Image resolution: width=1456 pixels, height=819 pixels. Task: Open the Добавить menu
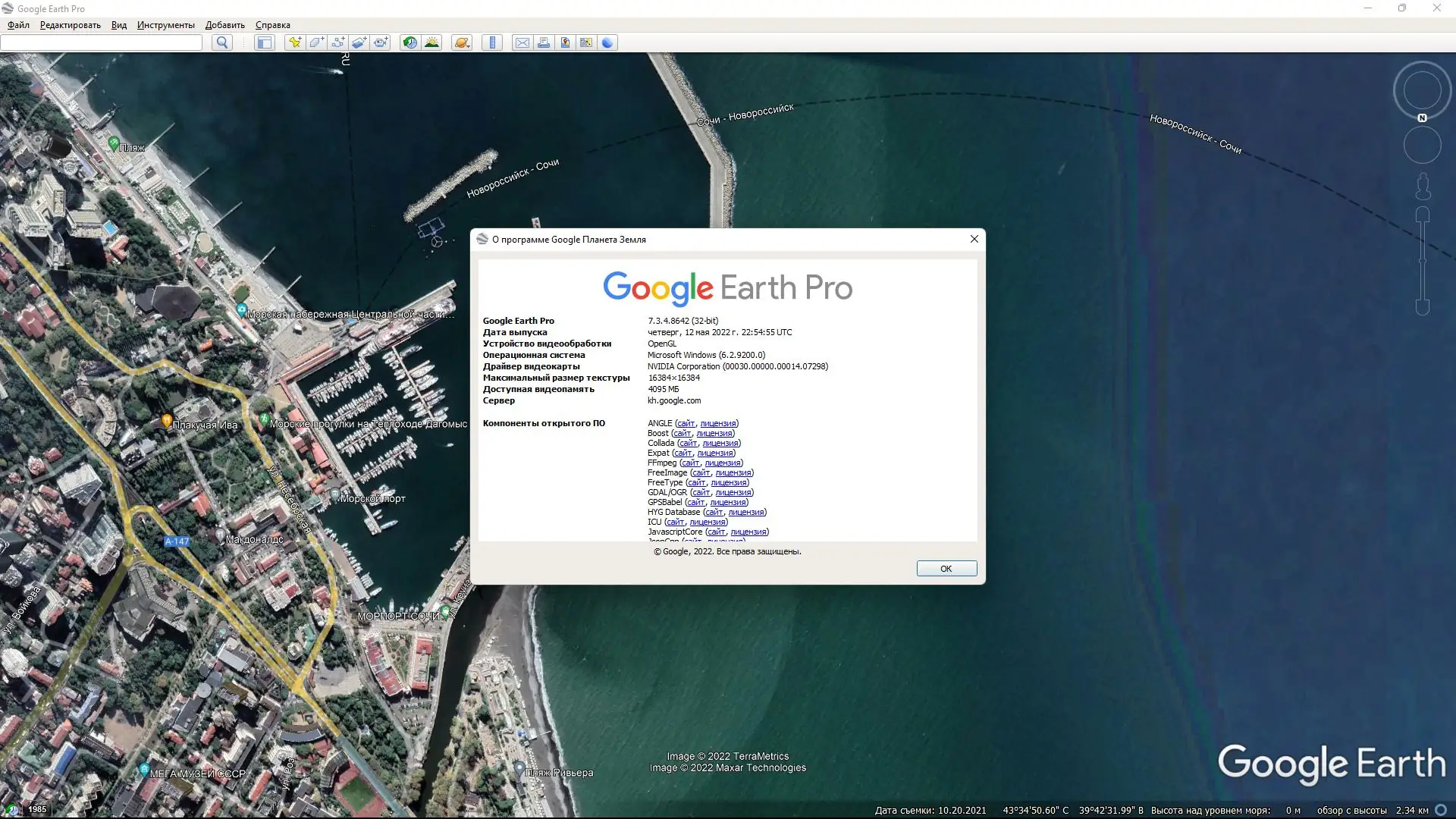[x=224, y=24]
